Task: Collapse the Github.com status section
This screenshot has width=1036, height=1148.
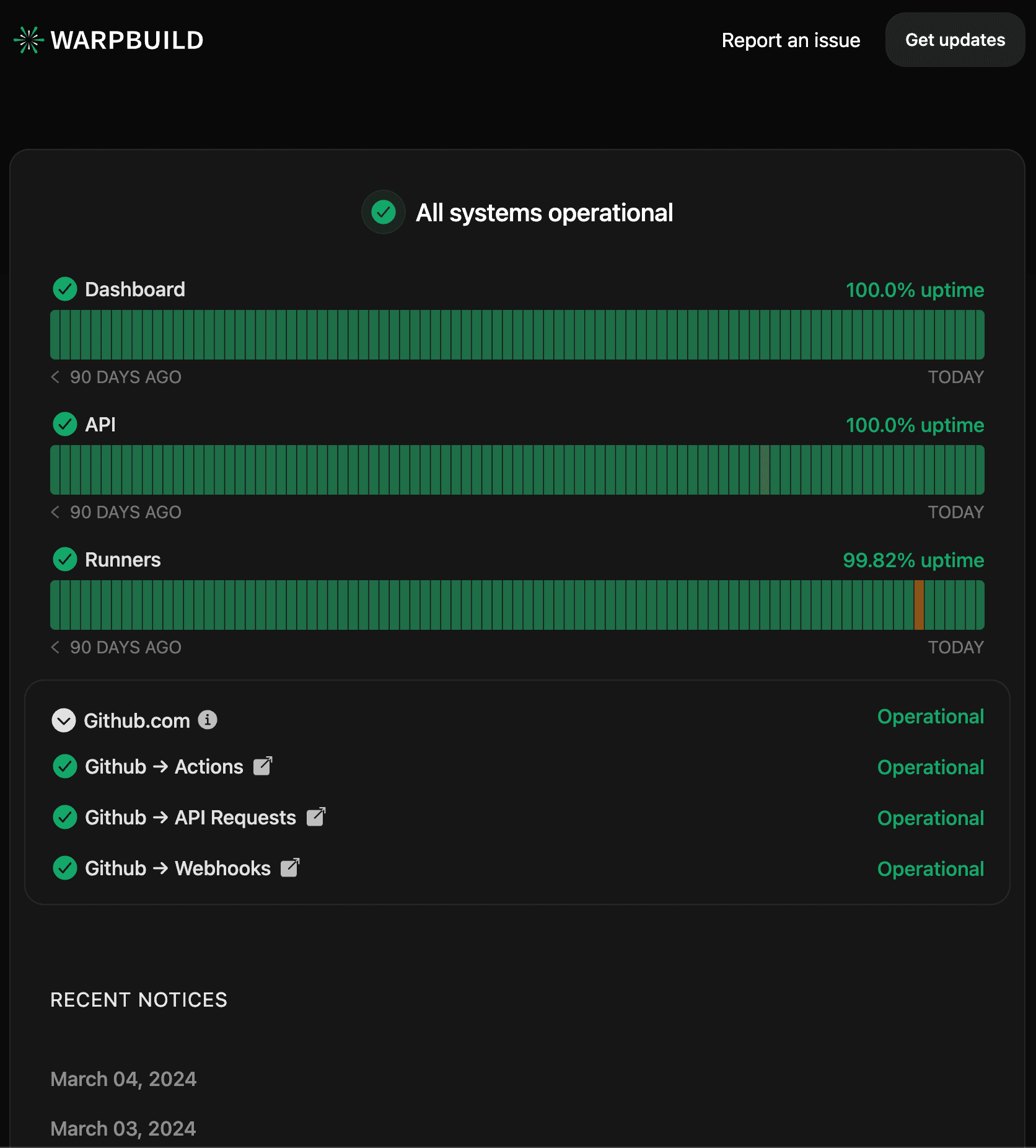Action: click(64, 720)
